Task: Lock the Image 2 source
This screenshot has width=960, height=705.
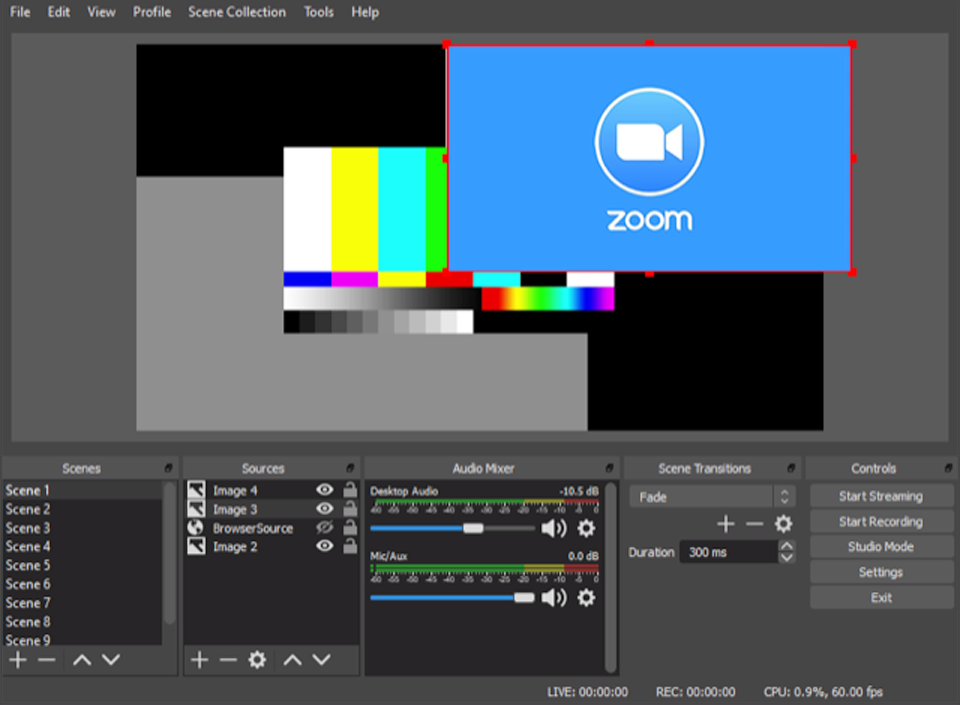Action: point(350,546)
